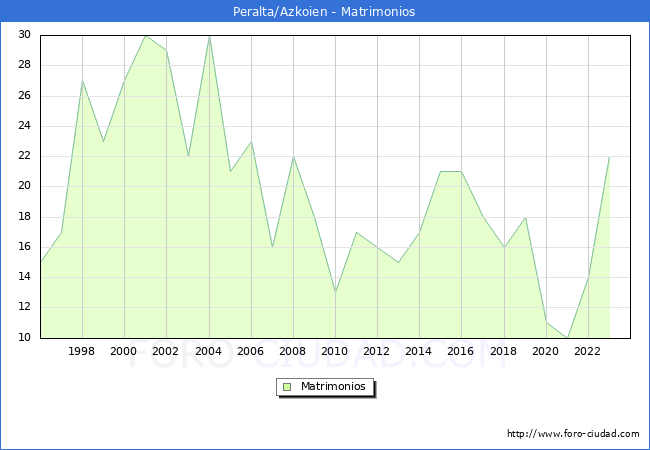Click the 14 y-axis value

pos(24,277)
